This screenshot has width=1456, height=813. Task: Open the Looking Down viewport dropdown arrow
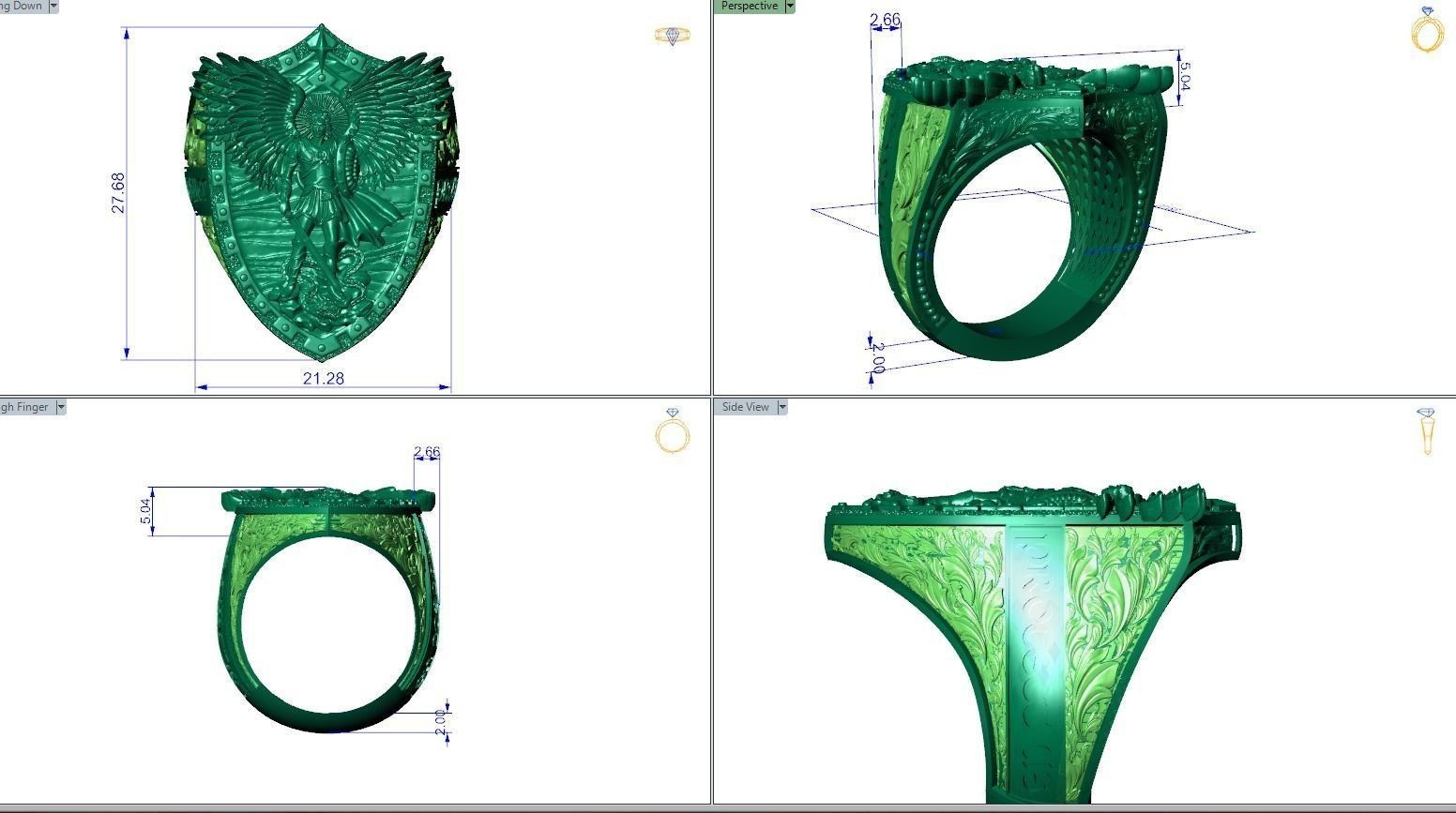click(53, 6)
